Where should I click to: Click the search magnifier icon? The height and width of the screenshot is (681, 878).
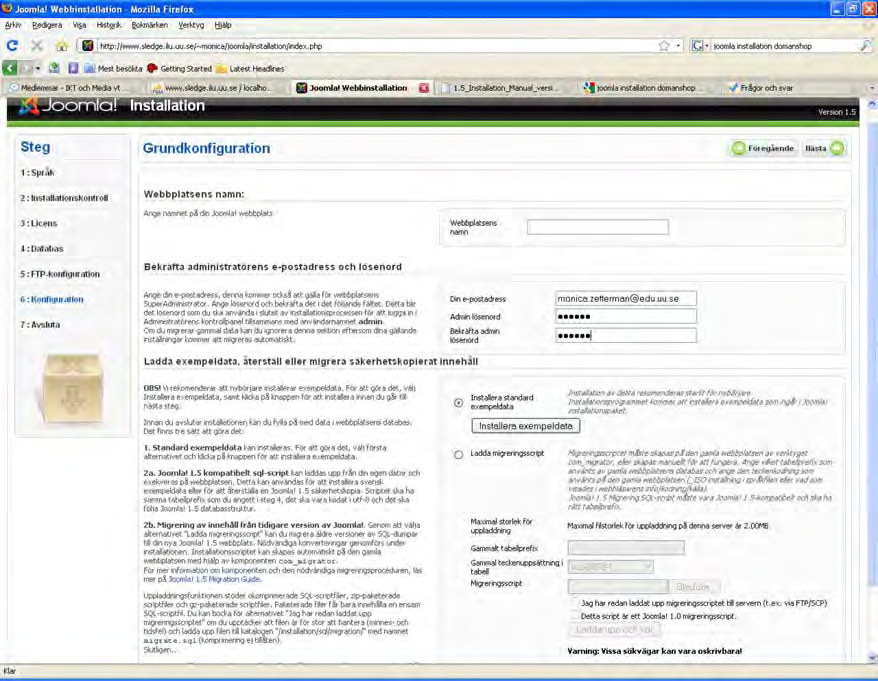866,46
